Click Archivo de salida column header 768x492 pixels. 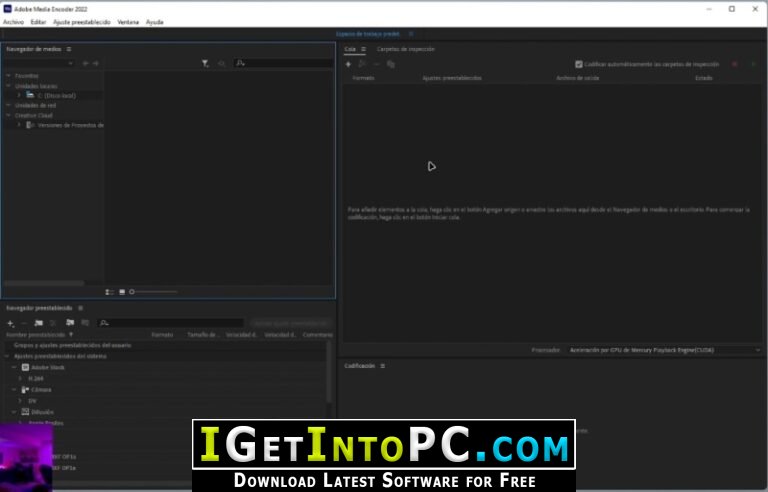[577, 78]
